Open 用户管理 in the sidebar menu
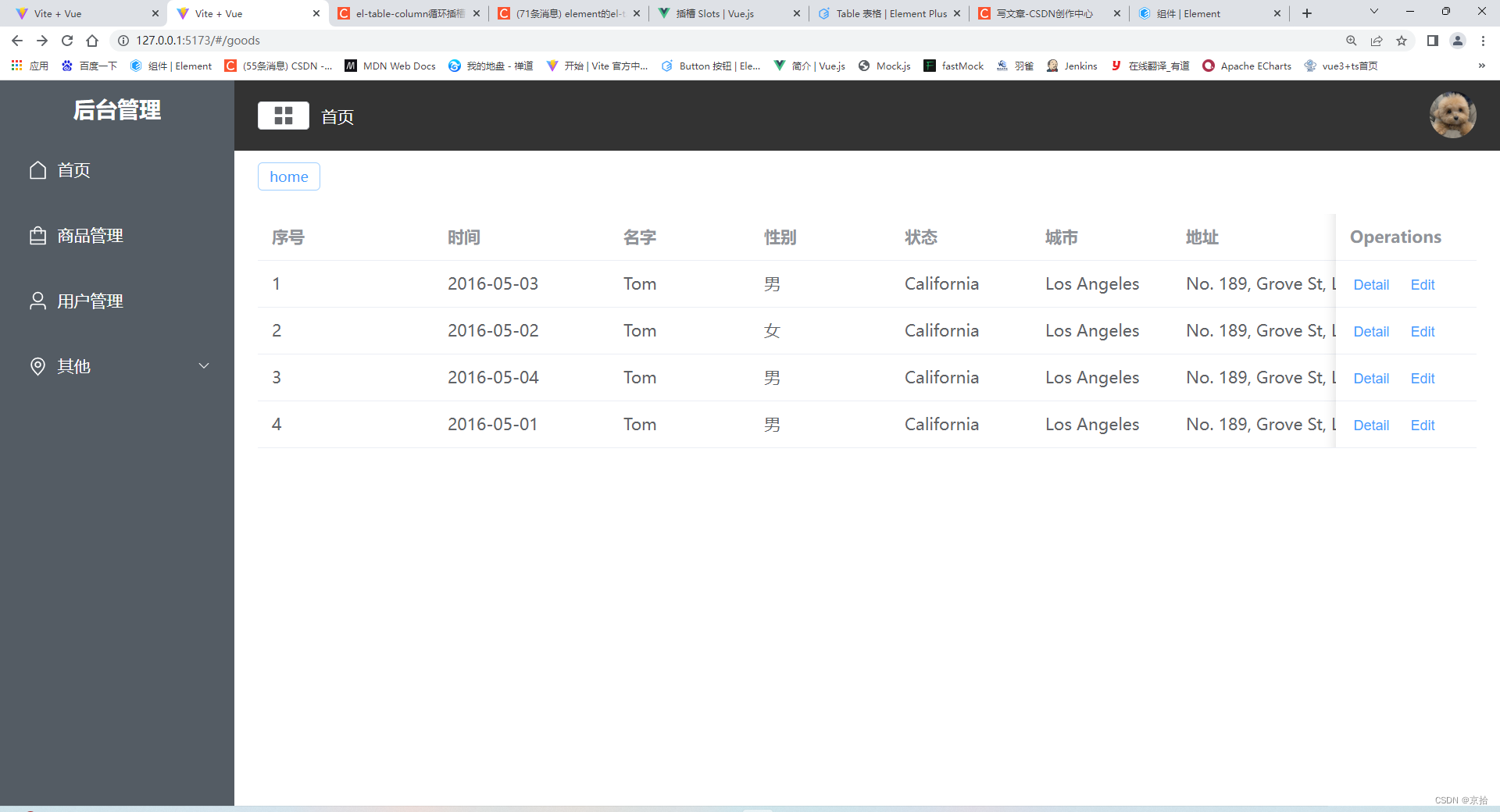Viewport: 1500px width, 812px height. tap(117, 301)
